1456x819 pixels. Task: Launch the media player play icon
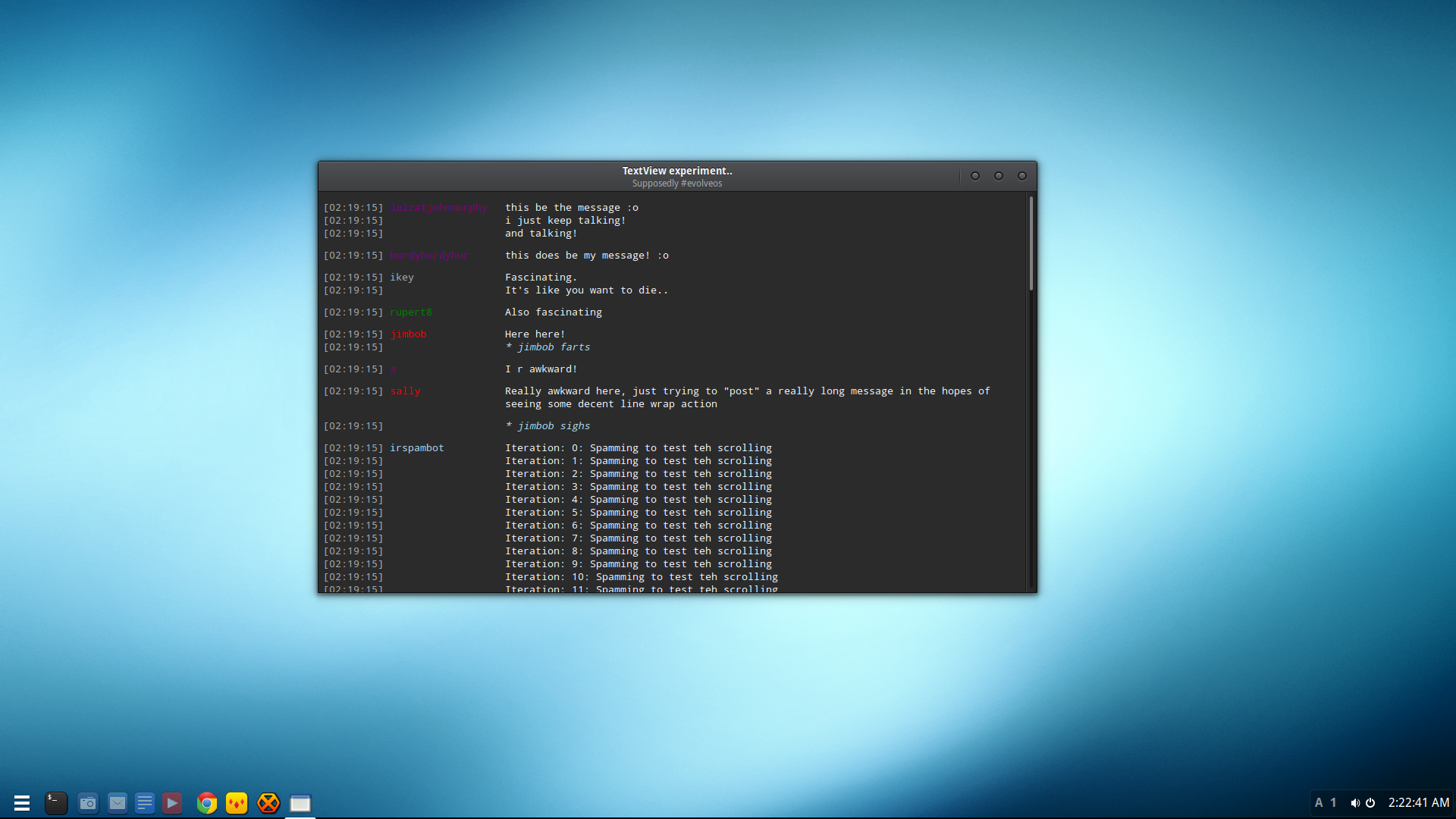(x=172, y=803)
